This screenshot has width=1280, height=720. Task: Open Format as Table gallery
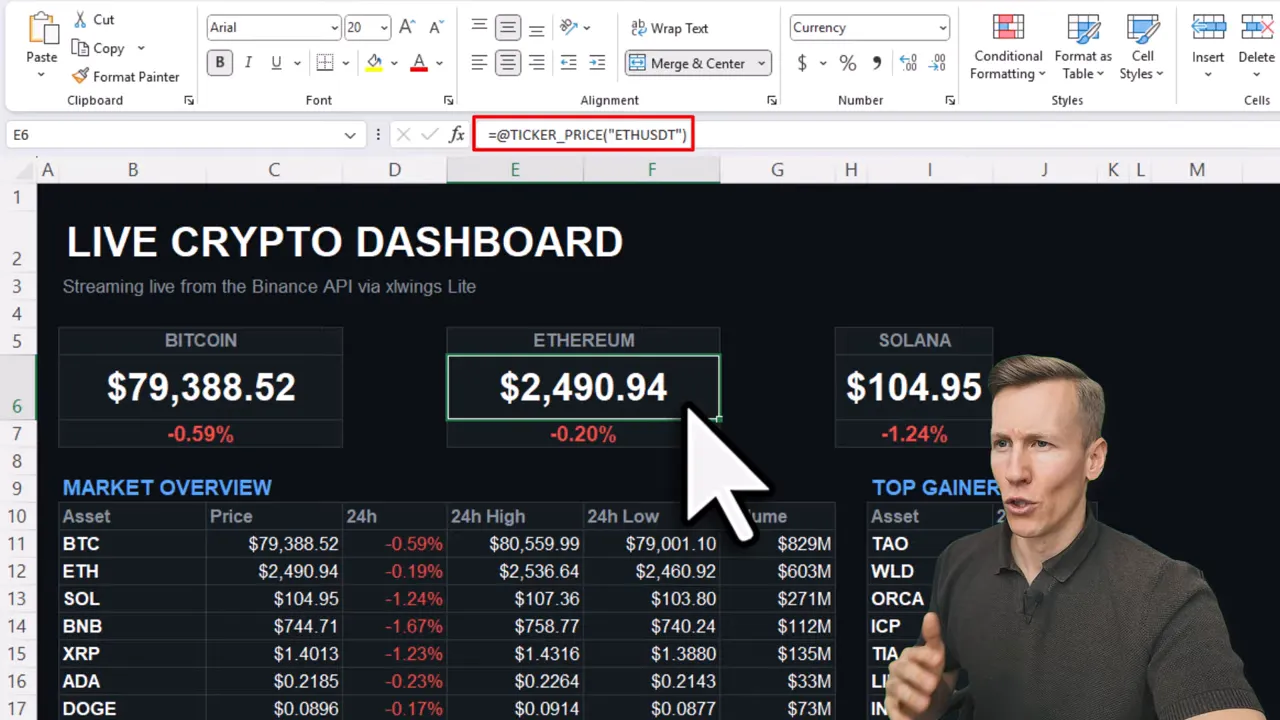click(x=1083, y=47)
